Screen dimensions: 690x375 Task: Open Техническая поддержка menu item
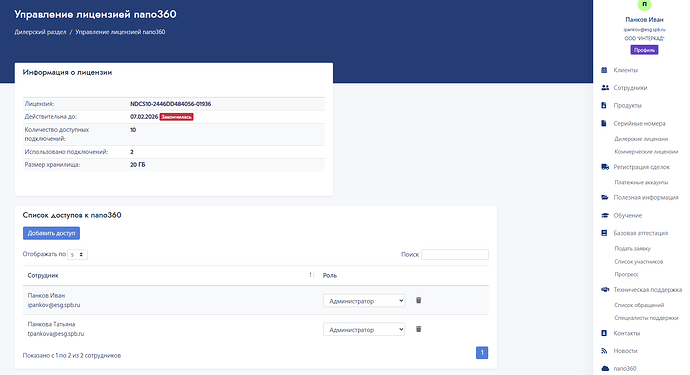pyautogui.click(x=648, y=289)
